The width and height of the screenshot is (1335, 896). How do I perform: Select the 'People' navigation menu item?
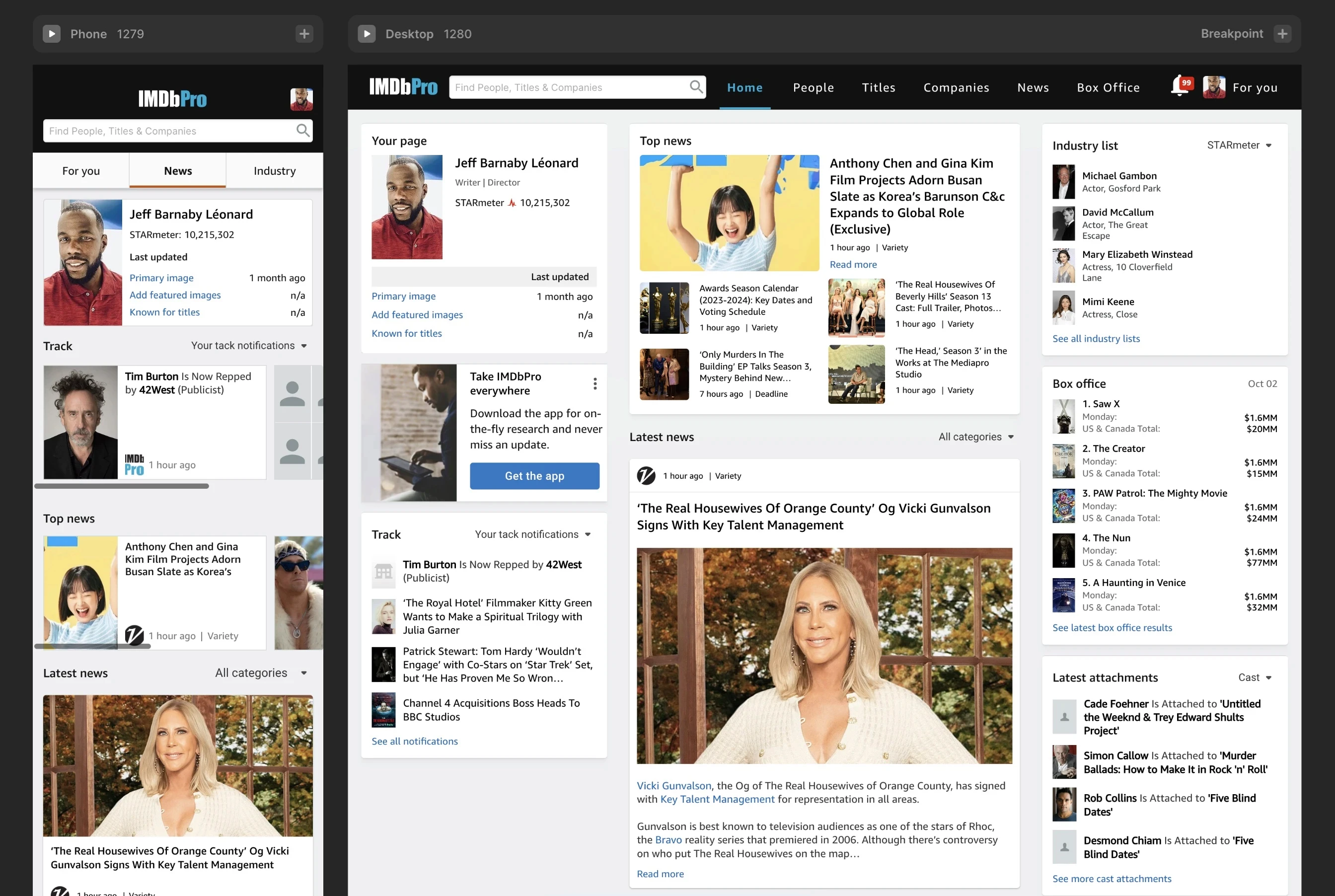[814, 87]
